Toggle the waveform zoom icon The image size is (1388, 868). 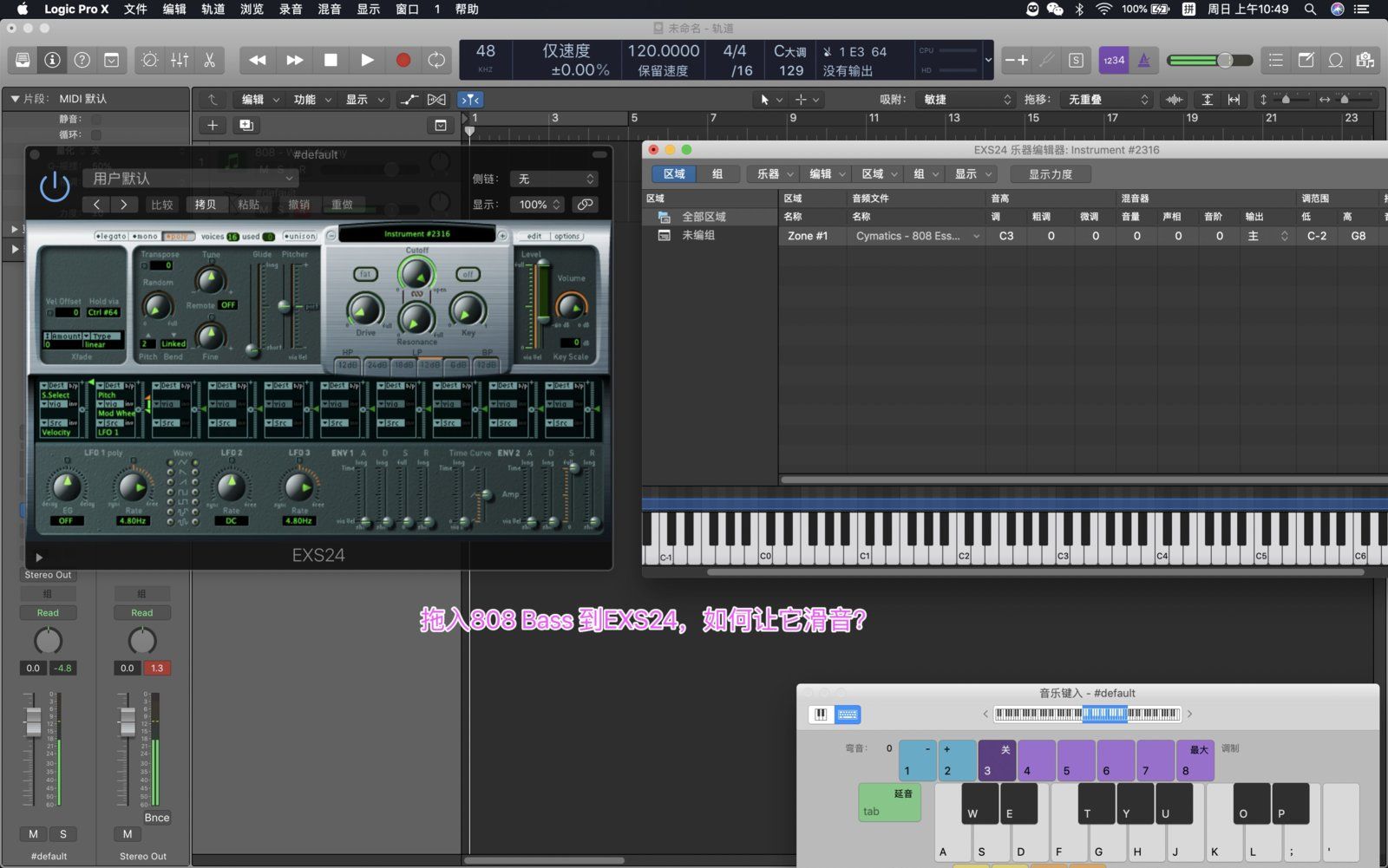click(x=1175, y=100)
